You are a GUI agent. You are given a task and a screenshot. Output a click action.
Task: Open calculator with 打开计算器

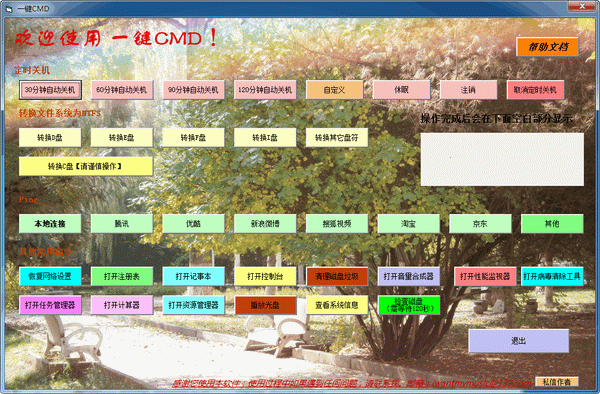pos(122,305)
